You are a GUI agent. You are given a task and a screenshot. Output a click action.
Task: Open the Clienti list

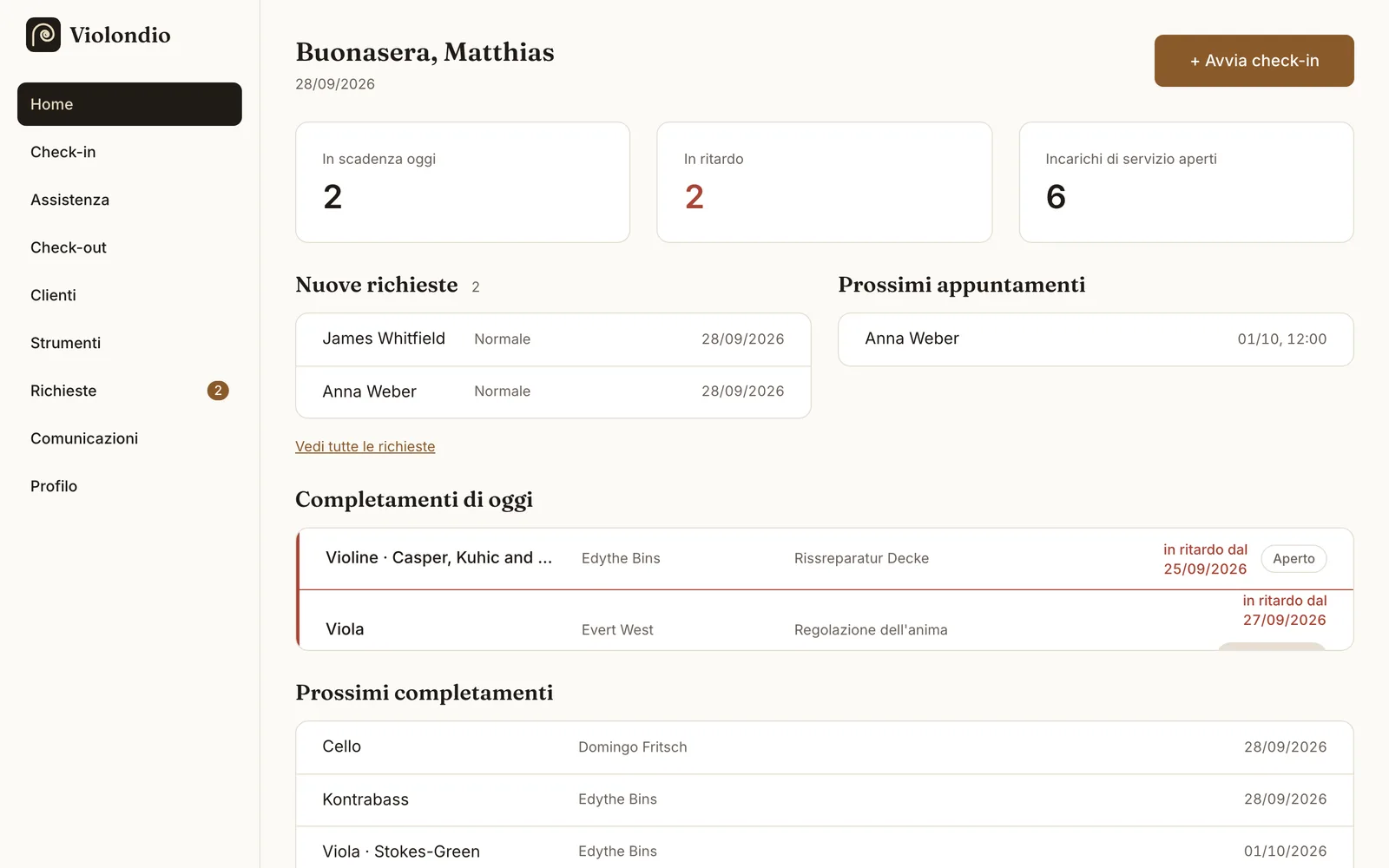[x=129, y=295]
